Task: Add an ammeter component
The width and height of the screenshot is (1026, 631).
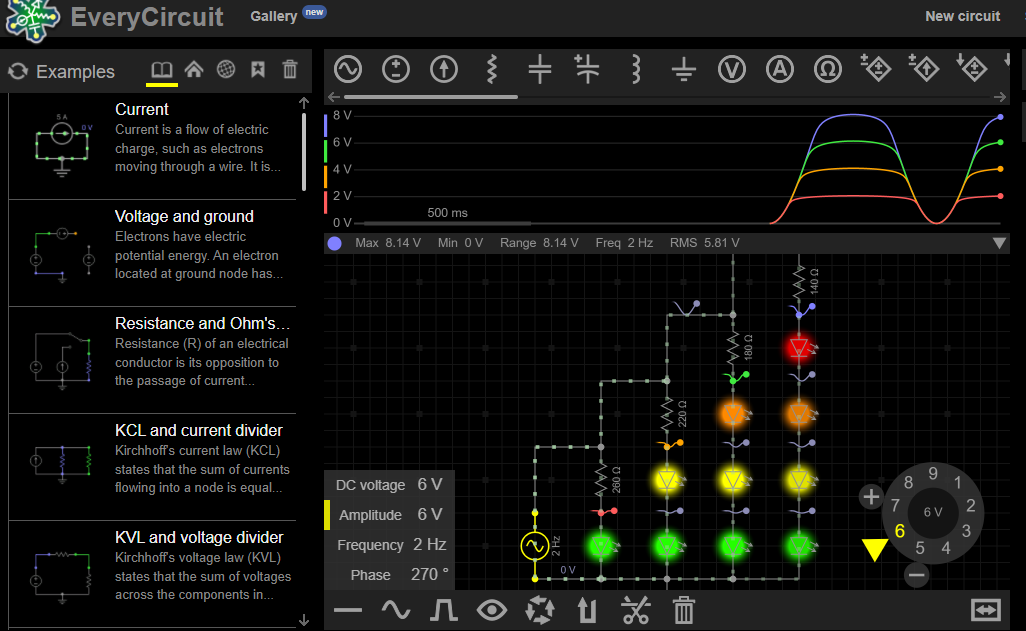Action: pyautogui.click(x=780, y=69)
